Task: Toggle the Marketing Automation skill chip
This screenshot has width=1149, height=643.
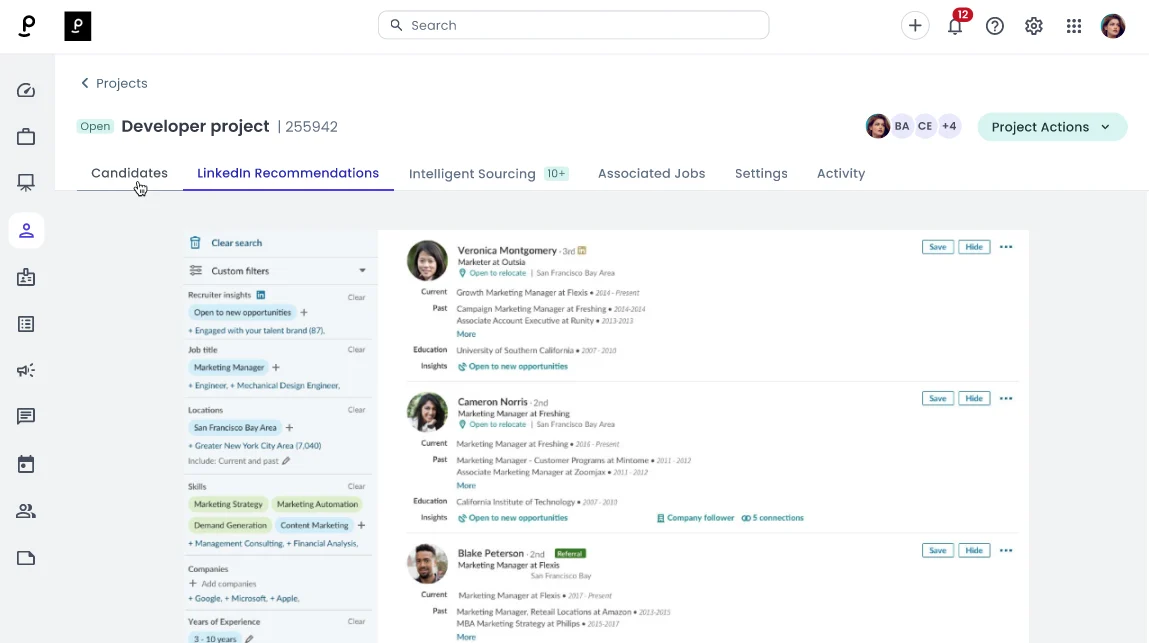Action: 317,504
